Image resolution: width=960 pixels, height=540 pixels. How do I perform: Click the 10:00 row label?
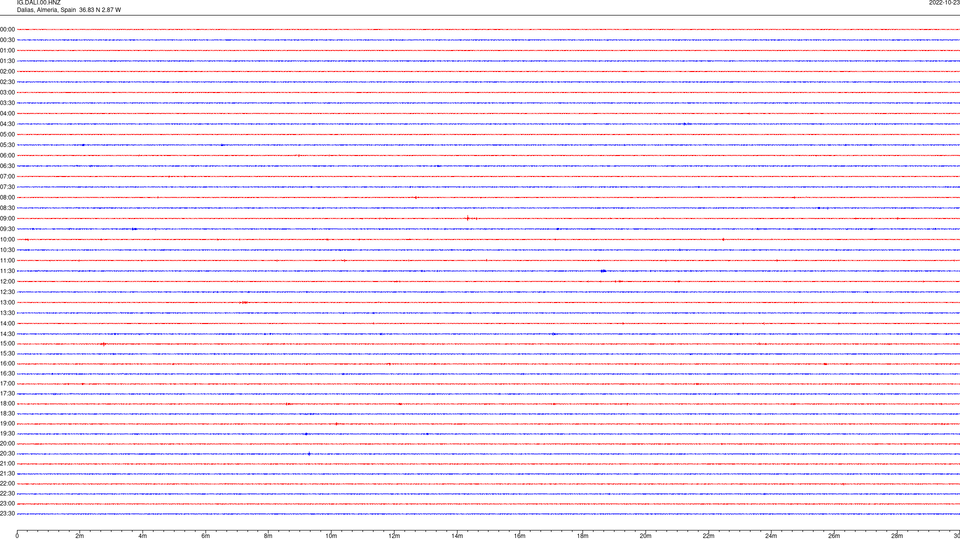point(7,239)
